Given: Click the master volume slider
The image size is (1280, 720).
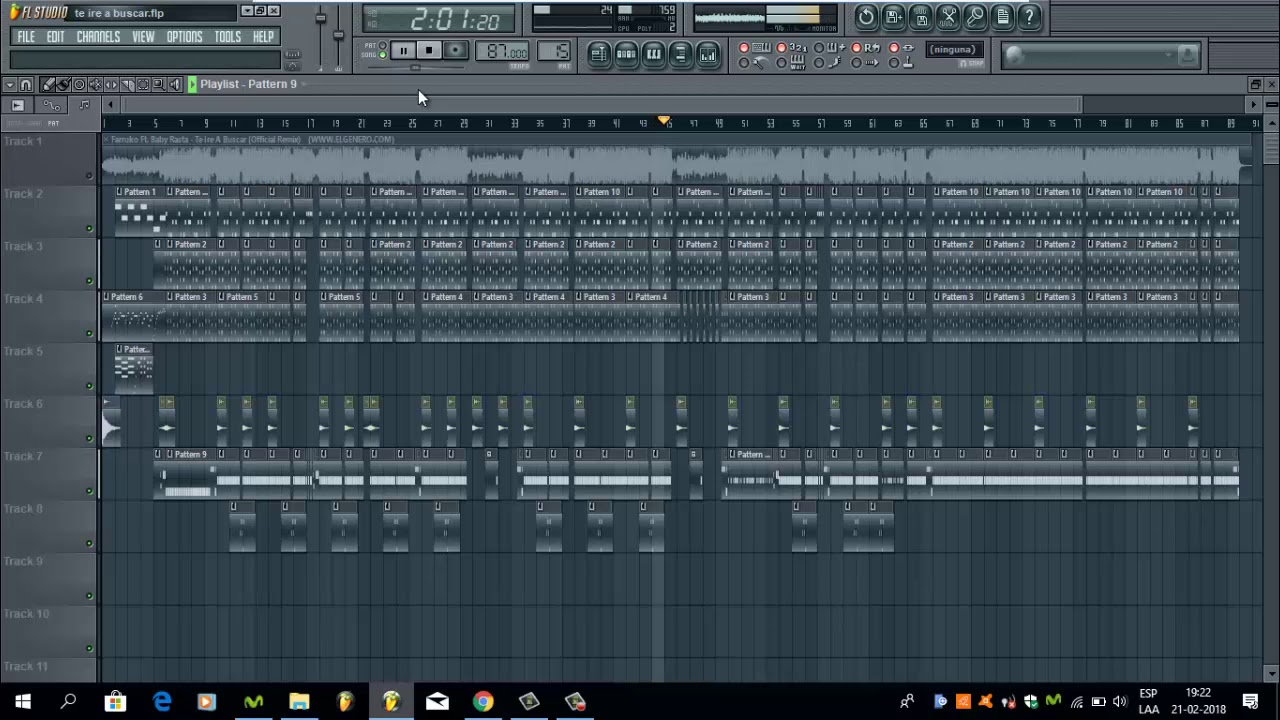Looking at the screenshot, I should coord(321,18).
